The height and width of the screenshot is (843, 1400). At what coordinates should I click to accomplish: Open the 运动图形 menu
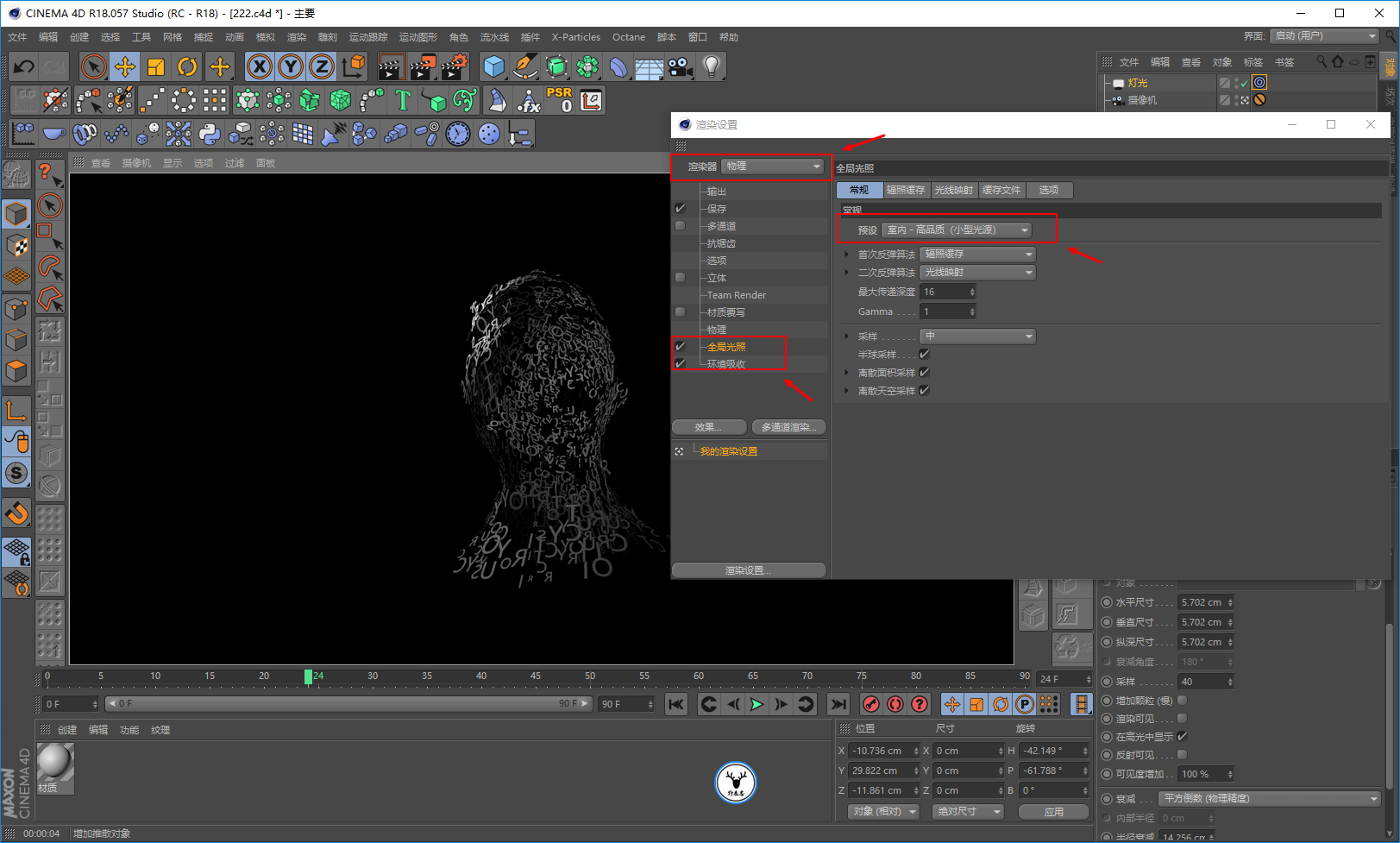click(418, 37)
